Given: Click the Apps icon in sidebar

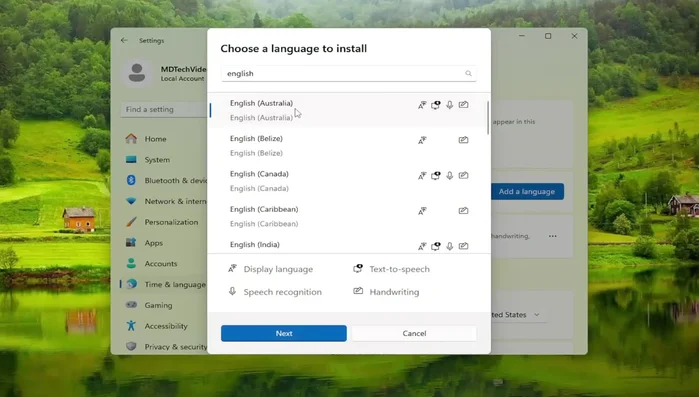Looking at the screenshot, I should [131, 242].
